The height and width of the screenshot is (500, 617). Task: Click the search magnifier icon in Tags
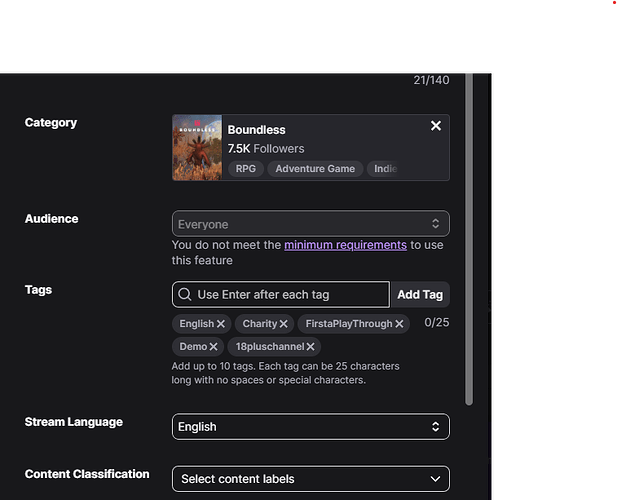tap(185, 295)
